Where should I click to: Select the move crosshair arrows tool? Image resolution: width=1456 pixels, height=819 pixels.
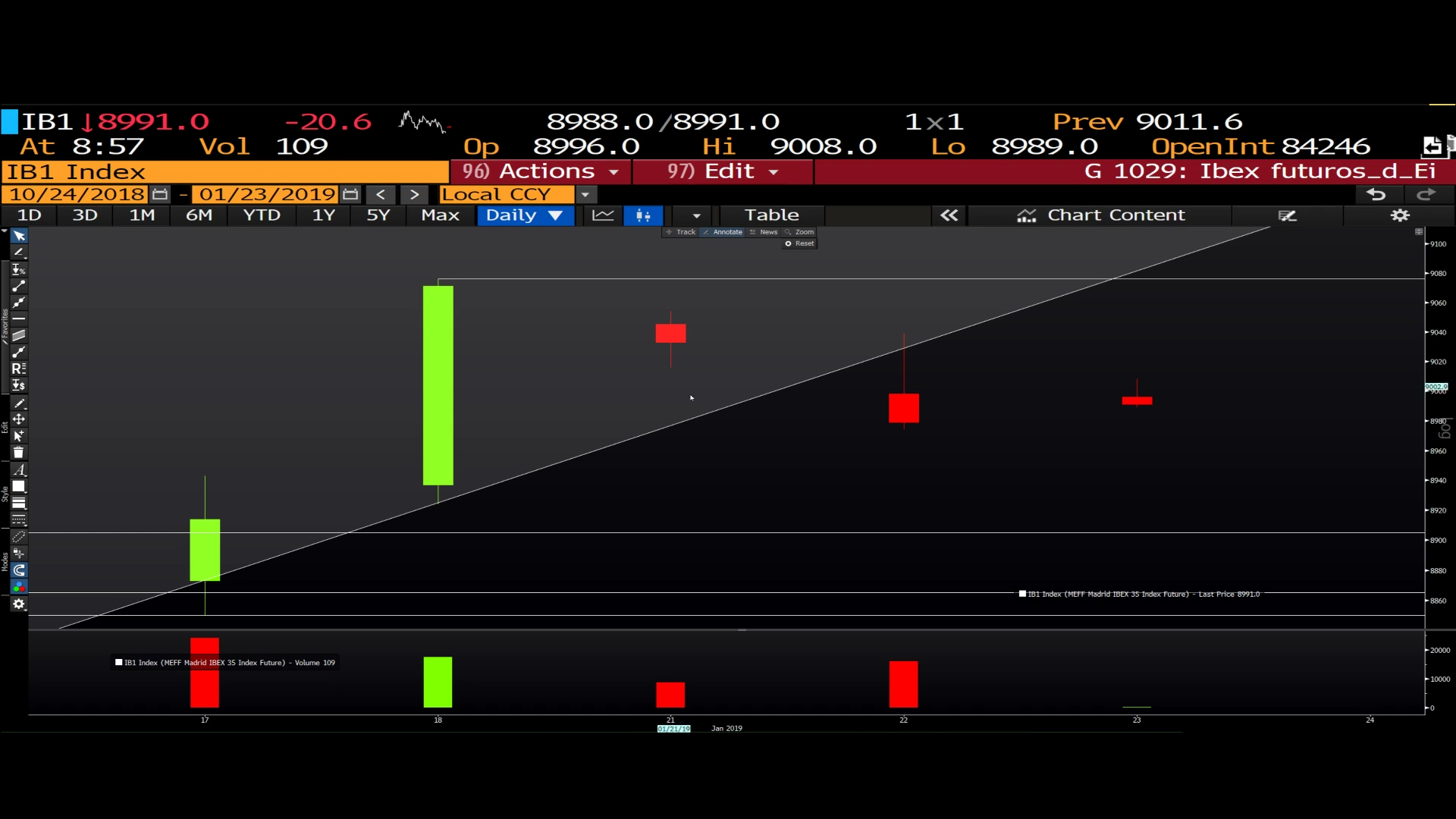coord(19,419)
